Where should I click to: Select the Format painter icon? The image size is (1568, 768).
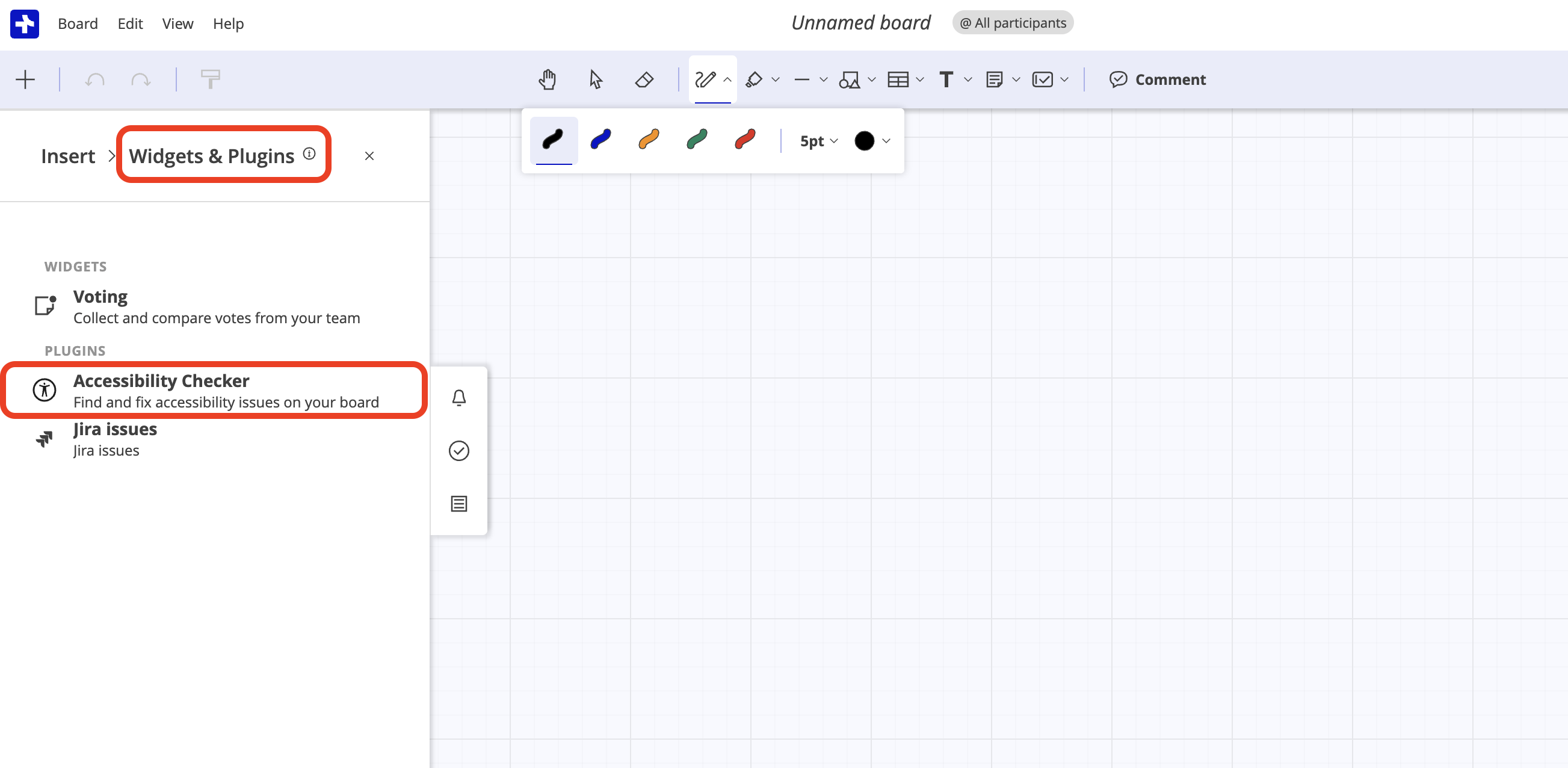click(211, 79)
